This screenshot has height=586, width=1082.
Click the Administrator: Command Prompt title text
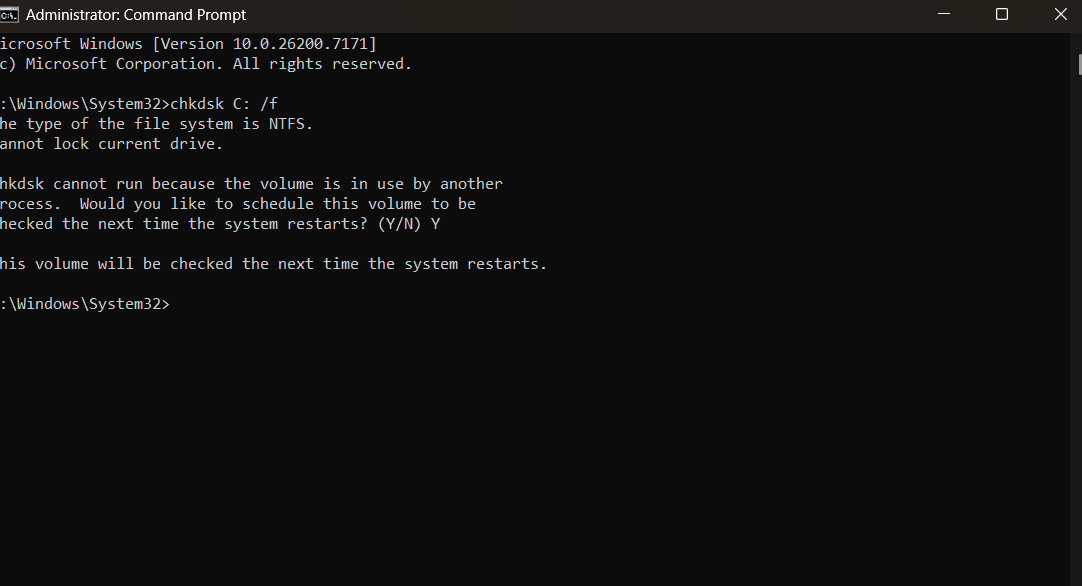pyautogui.click(x=136, y=14)
